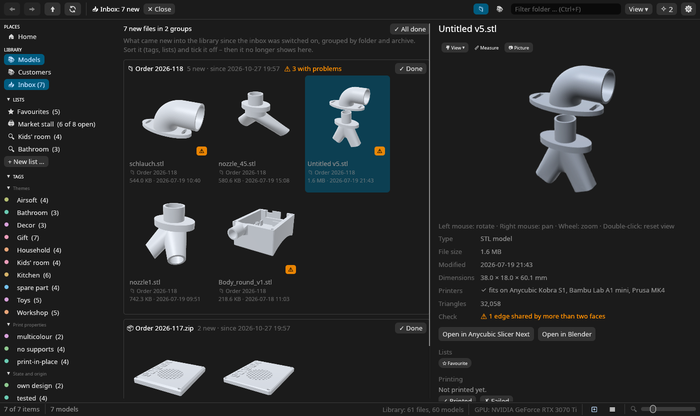Click the magnifier icon beside the zoom slider
The image size is (700, 416).
633,409
